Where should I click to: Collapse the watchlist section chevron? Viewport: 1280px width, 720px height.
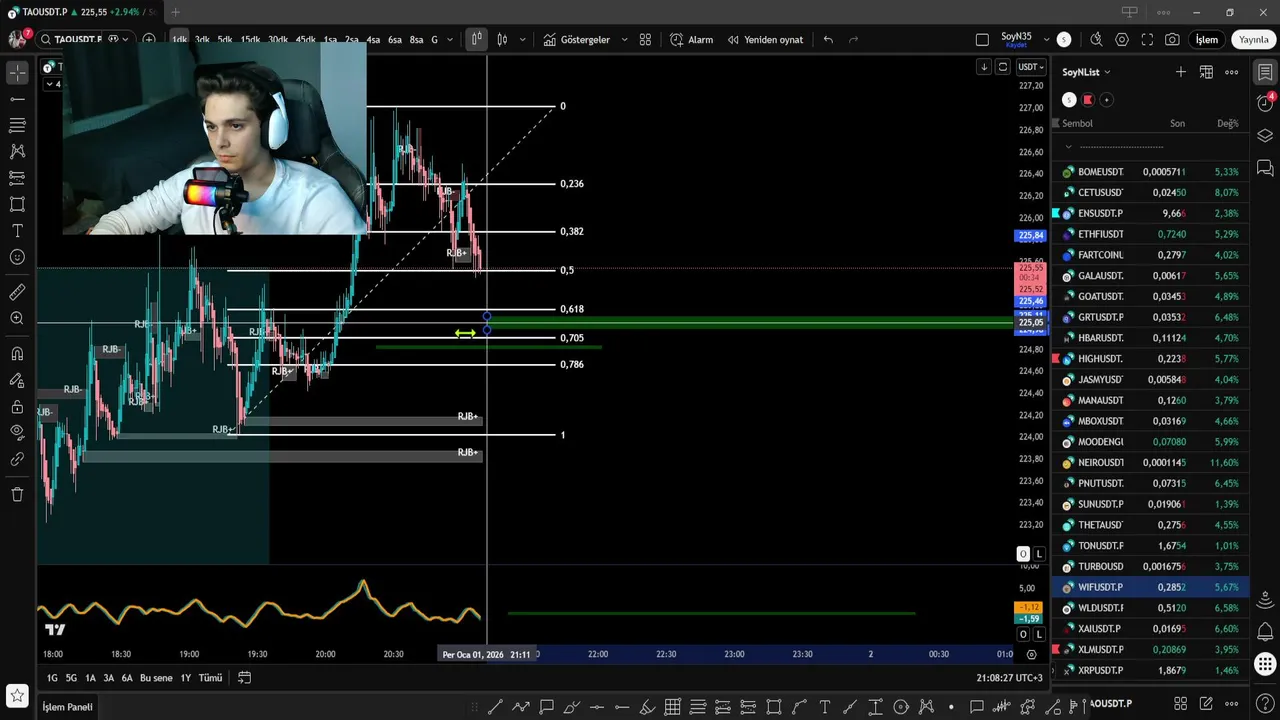(1068, 146)
